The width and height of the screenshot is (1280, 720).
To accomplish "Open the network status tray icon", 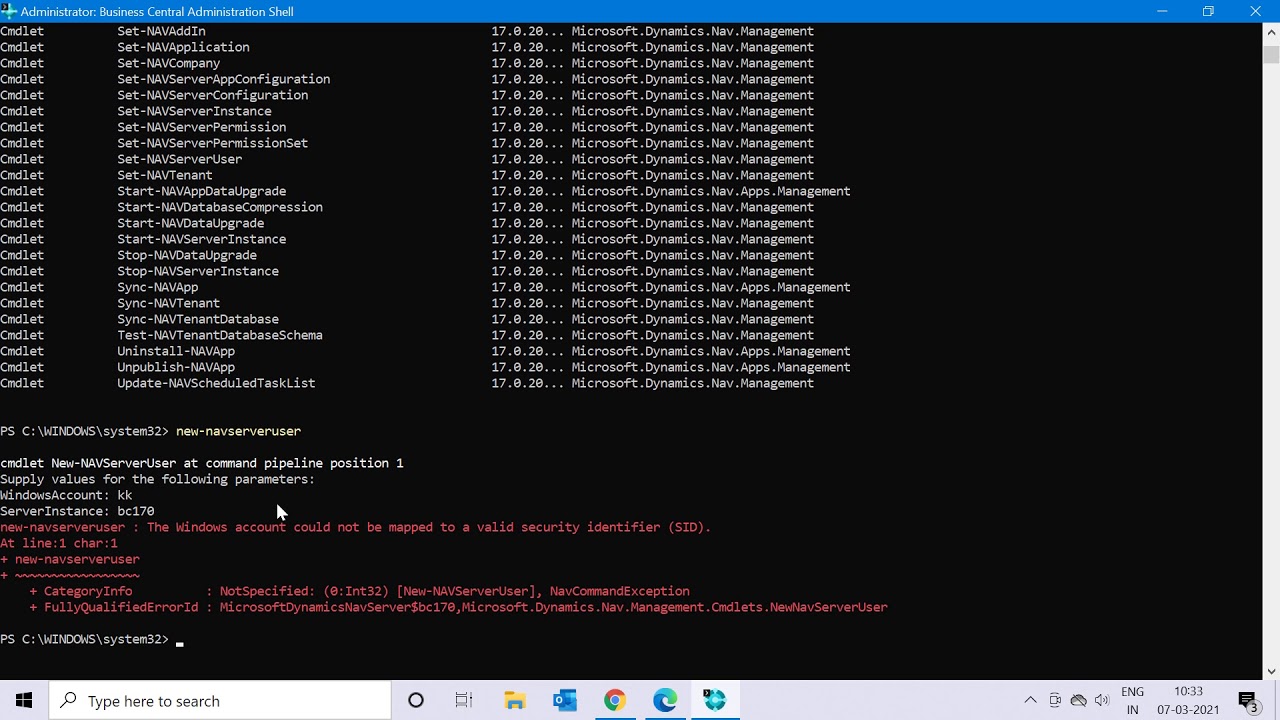I will coord(1078,700).
